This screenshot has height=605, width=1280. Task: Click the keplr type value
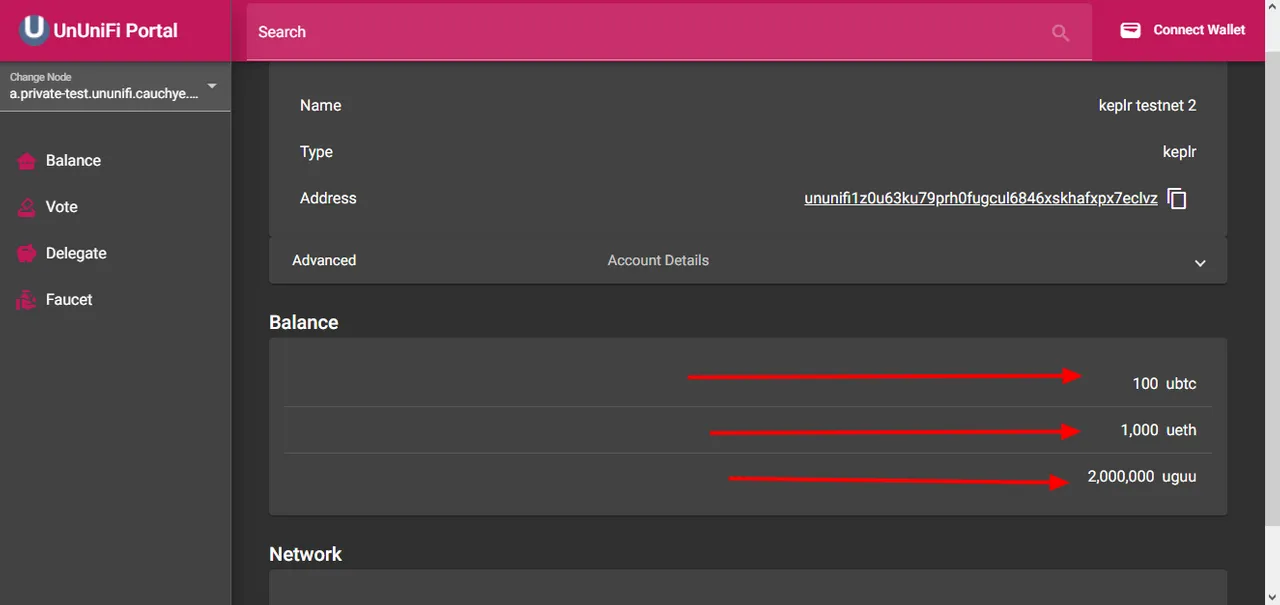1179,152
